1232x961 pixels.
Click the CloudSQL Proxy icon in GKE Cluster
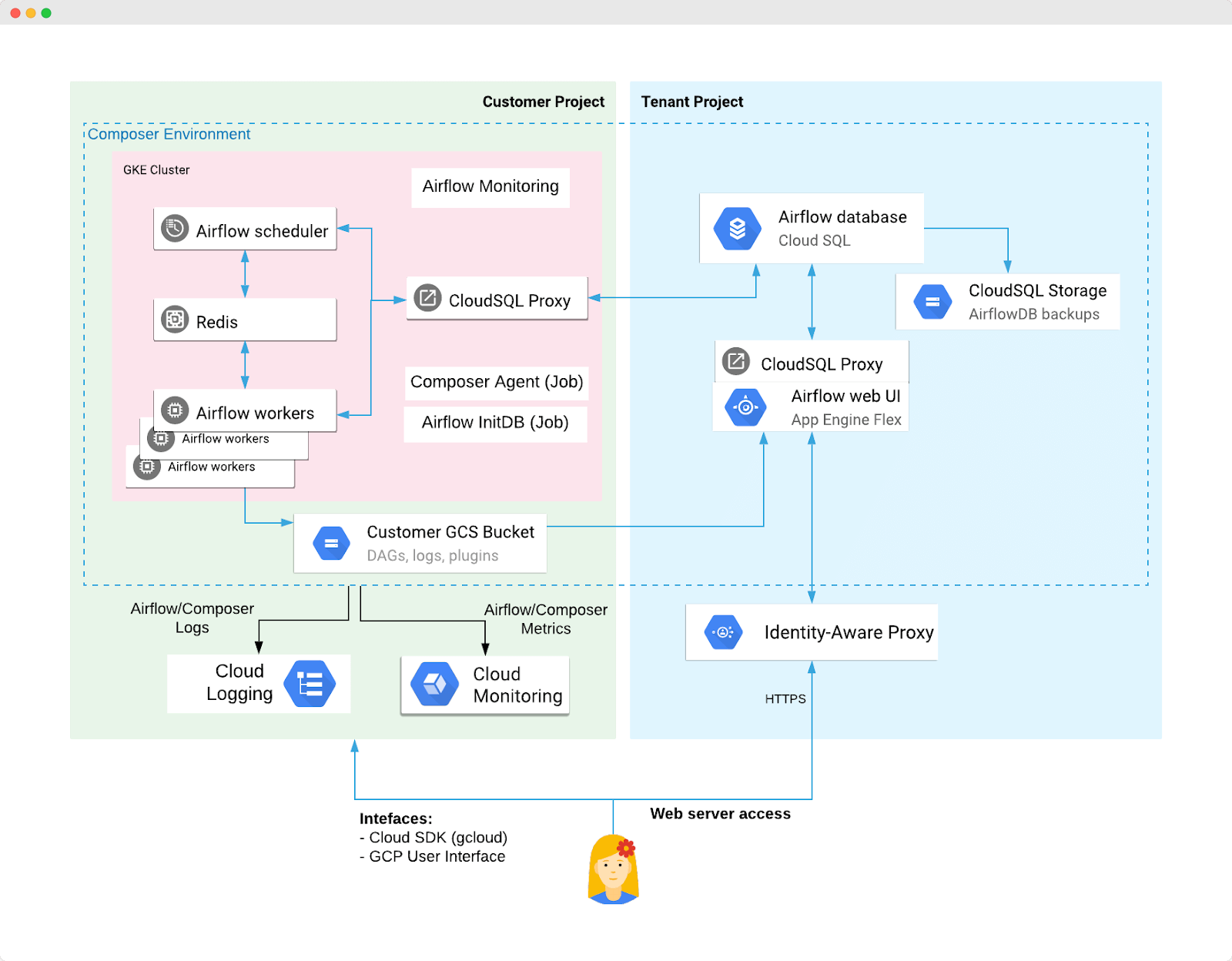(x=427, y=298)
